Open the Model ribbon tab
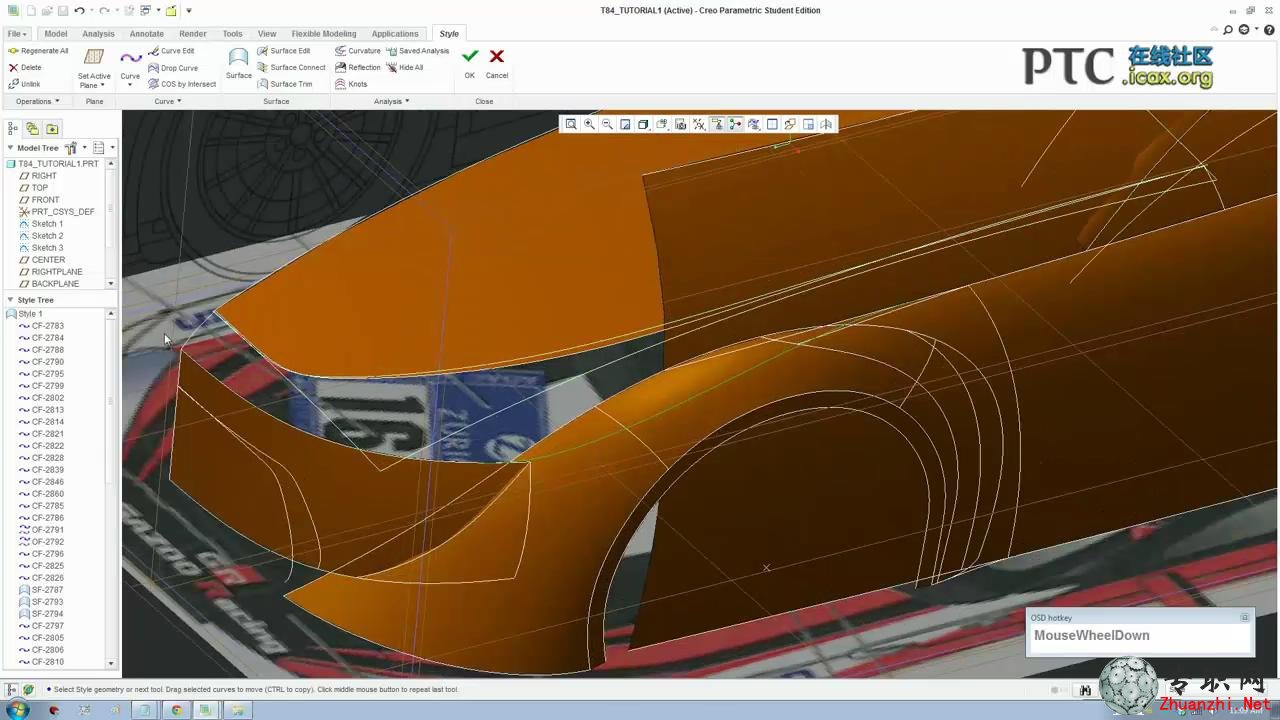1280x720 pixels. [55, 33]
